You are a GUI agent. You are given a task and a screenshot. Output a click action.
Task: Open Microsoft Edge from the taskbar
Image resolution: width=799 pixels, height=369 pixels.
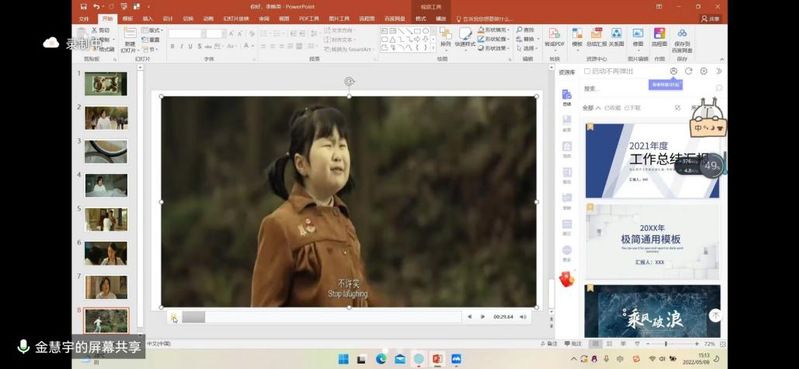pos(381,359)
